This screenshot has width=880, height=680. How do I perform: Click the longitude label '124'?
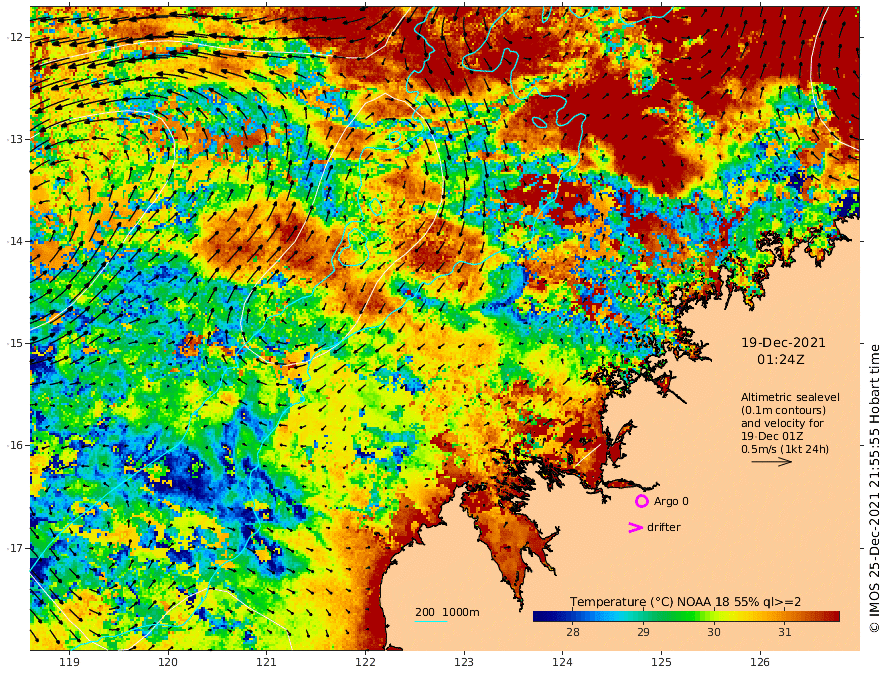coord(562,662)
